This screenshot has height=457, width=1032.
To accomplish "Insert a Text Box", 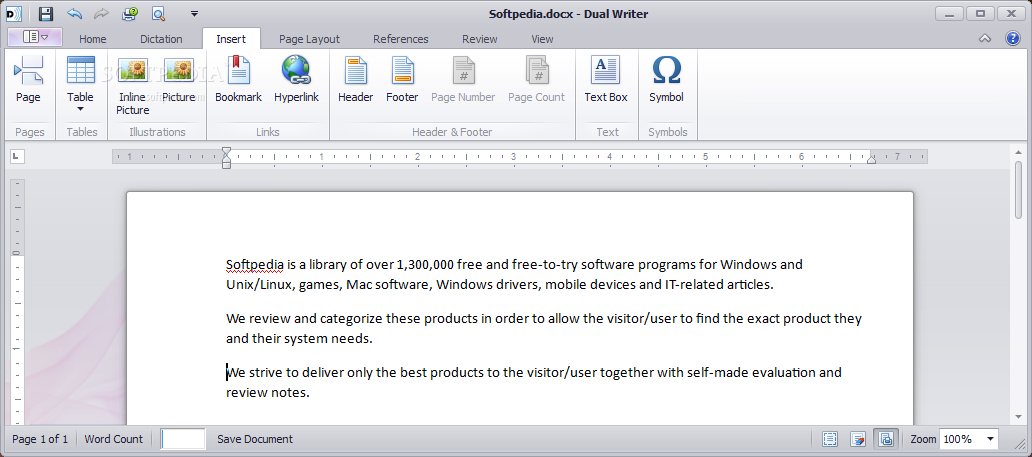I will click(x=606, y=80).
